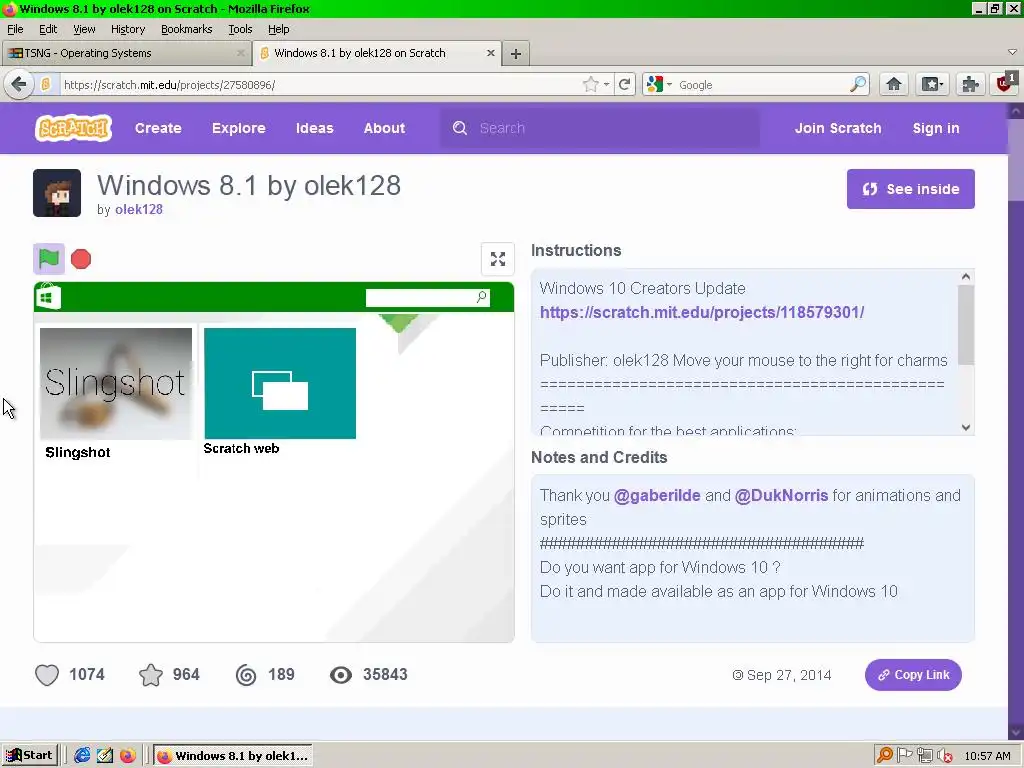The height and width of the screenshot is (768, 1024).
Task: Close the Windows 8.1 Scratch tab
Action: click(x=490, y=53)
